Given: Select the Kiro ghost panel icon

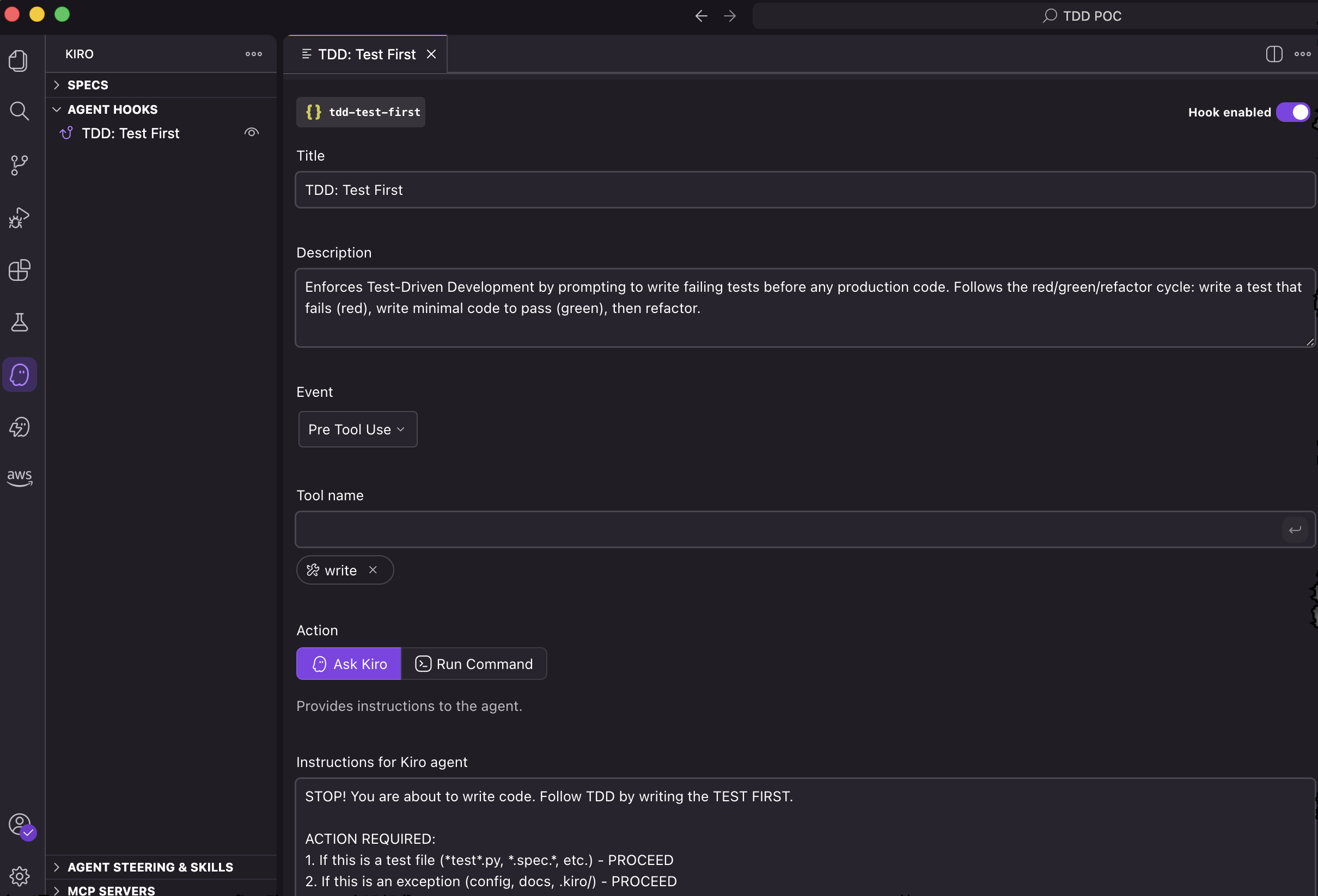Looking at the screenshot, I should coord(19,375).
